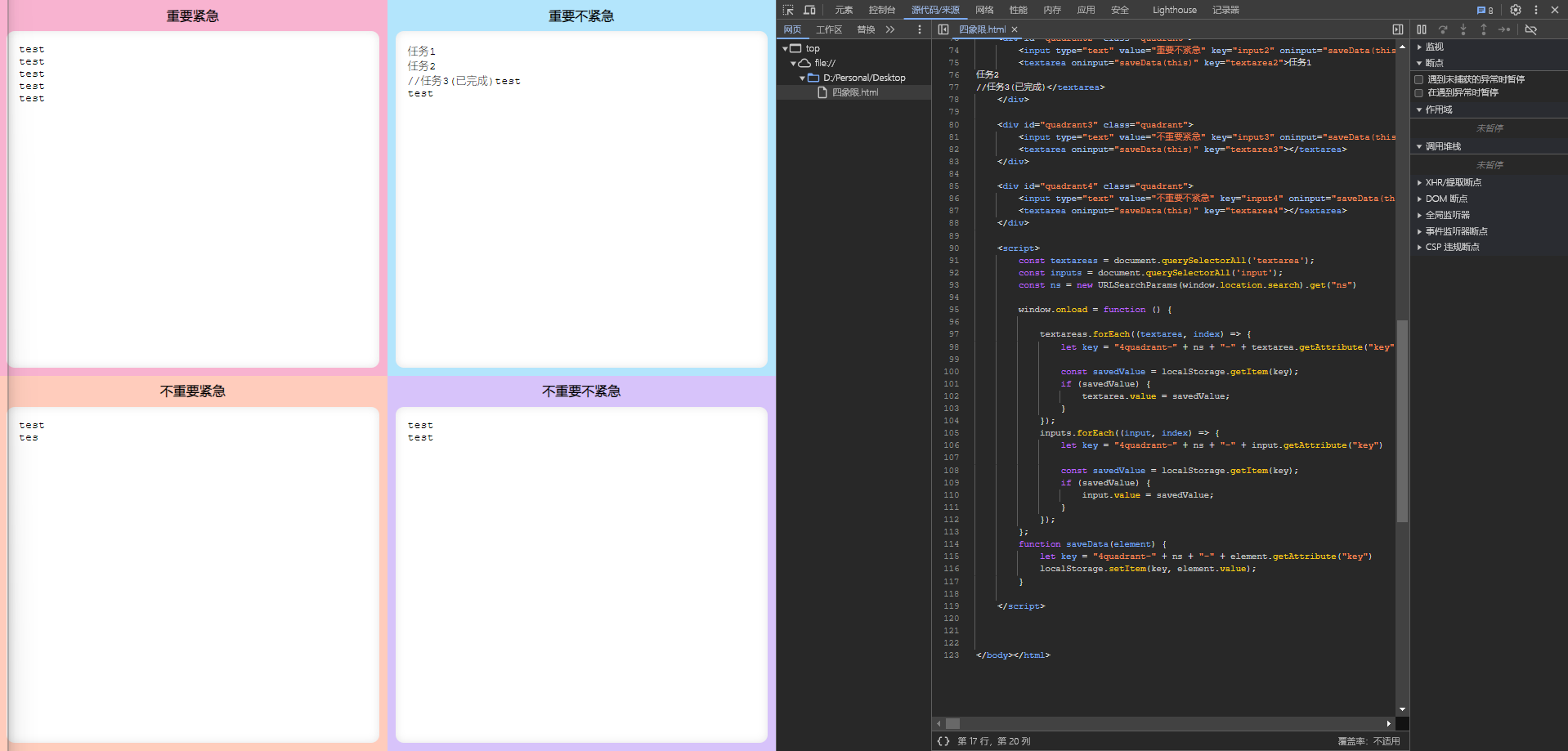
Task: Click the pretty print braces icon
Action: [x=943, y=741]
